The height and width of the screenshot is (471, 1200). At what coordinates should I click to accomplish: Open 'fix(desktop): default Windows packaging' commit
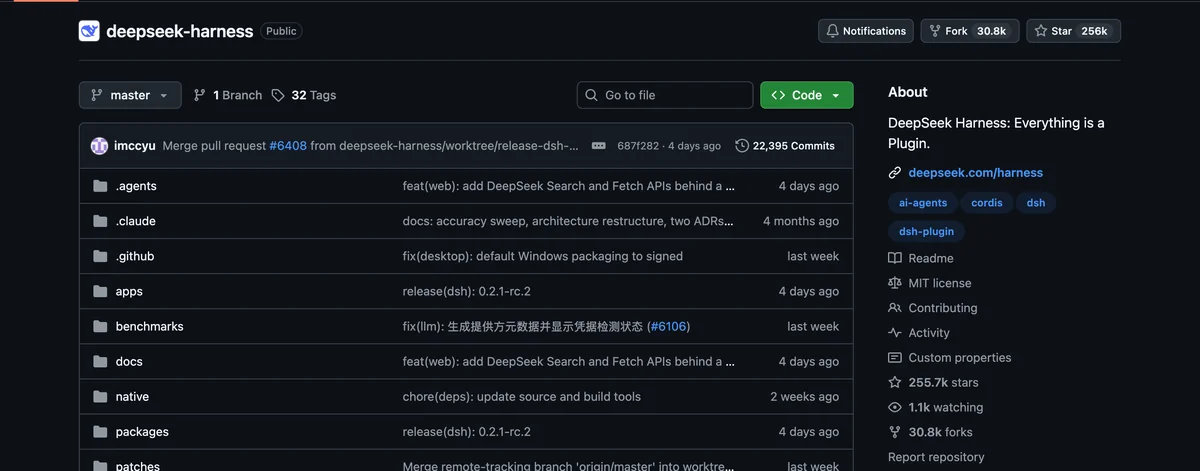click(x=543, y=256)
